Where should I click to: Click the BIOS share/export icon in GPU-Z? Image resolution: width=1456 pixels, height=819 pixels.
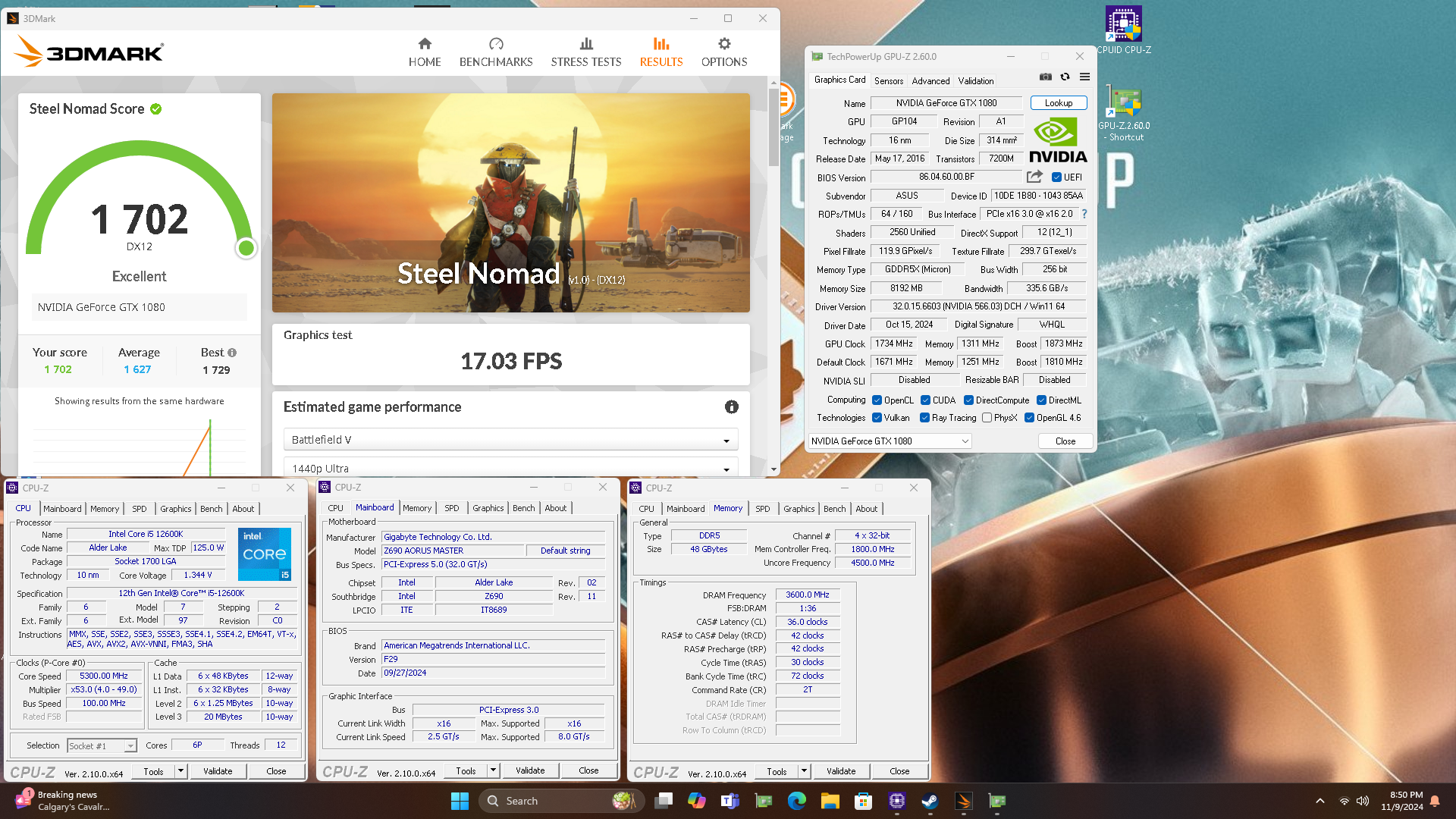pyautogui.click(x=1034, y=177)
